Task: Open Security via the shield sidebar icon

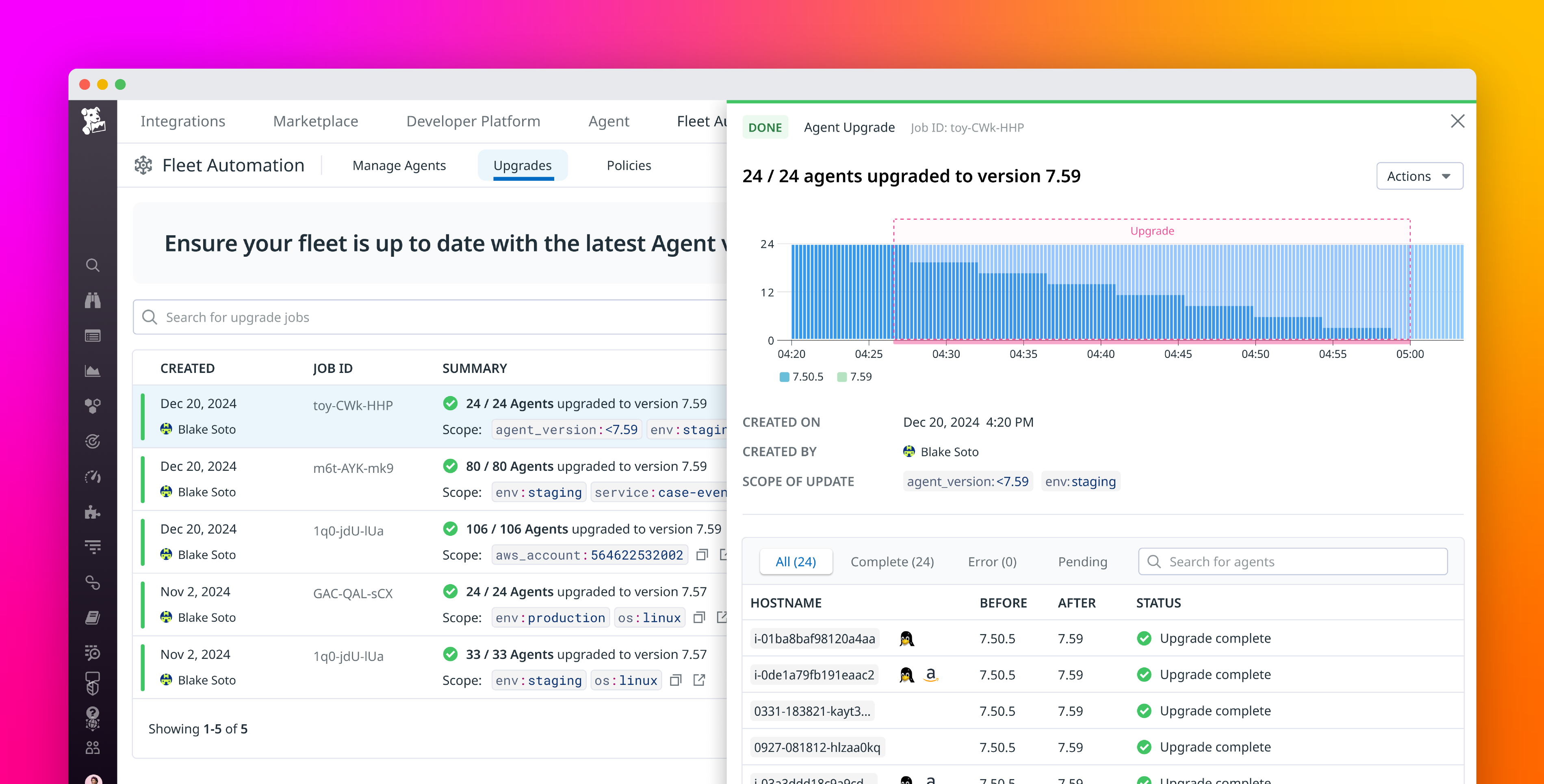Action: pyautogui.click(x=93, y=683)
